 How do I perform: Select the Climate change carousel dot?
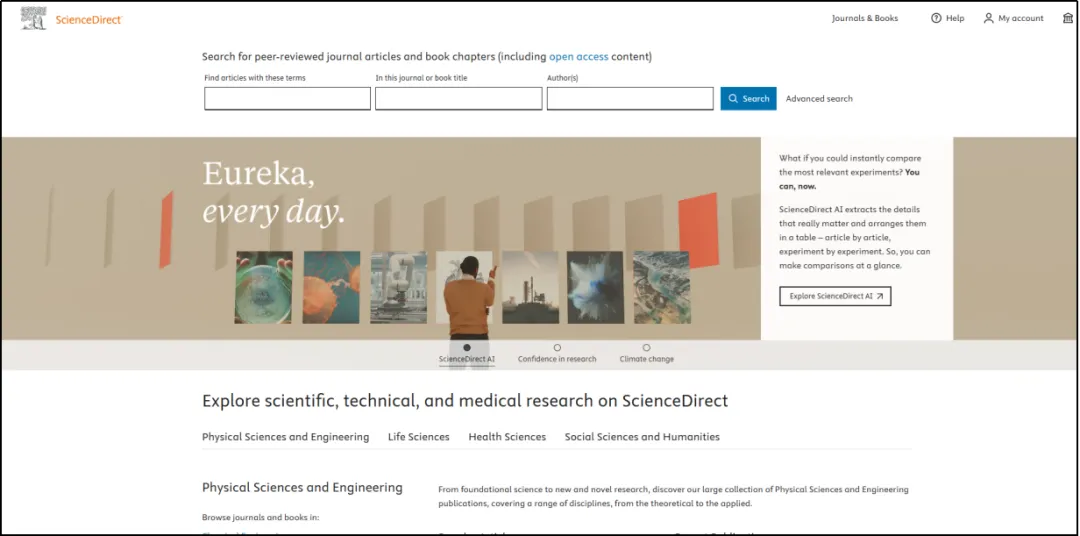[646, 348]
